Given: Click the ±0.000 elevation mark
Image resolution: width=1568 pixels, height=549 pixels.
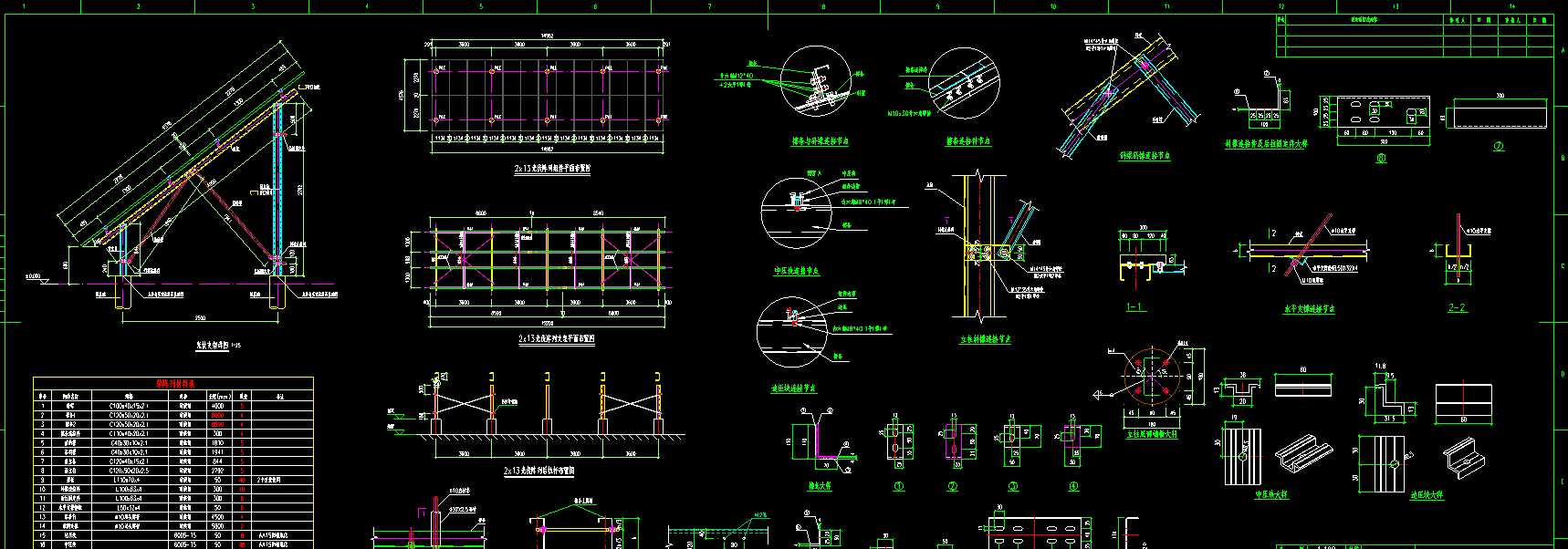Looking at the screenshot, I should [x=33, y=276].
